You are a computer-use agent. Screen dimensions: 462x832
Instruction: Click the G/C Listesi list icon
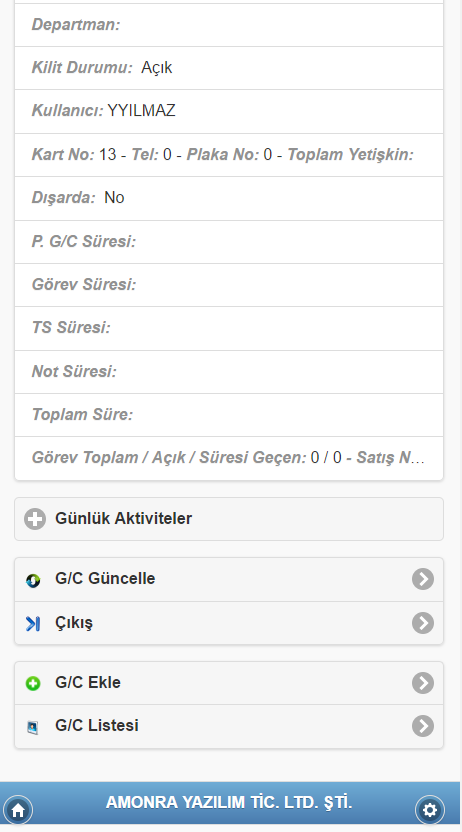33,727
